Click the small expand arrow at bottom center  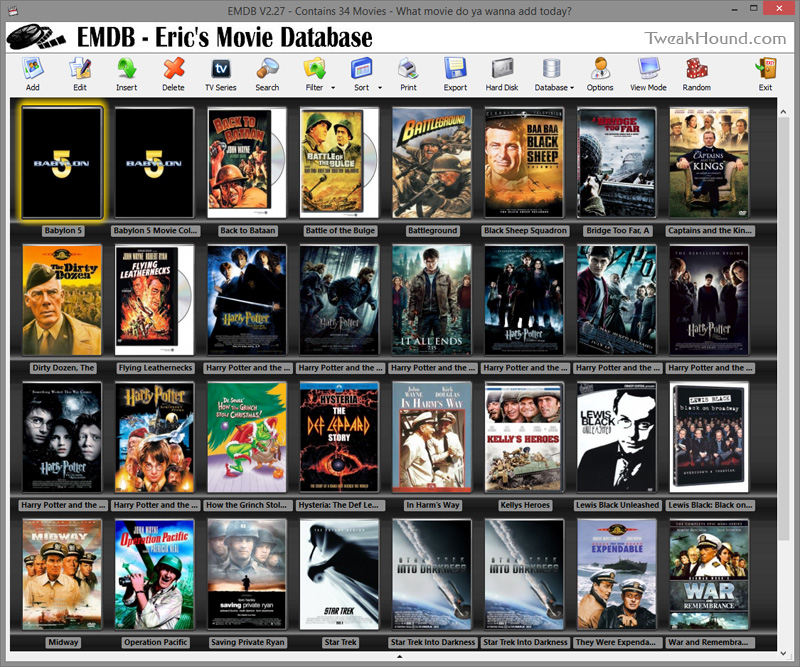click(399, 656)
